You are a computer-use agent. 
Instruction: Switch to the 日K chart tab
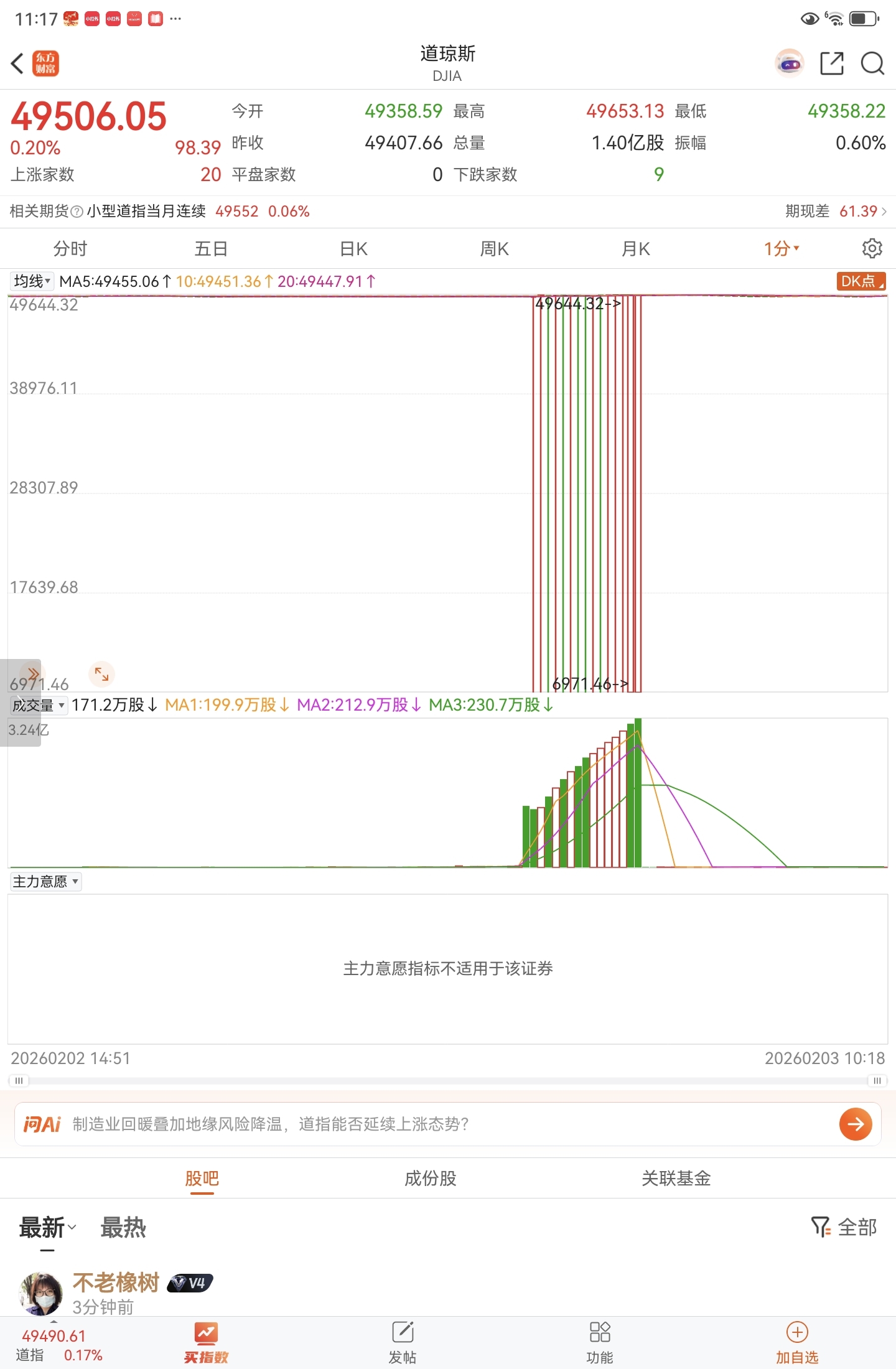[x=353, y=249]
